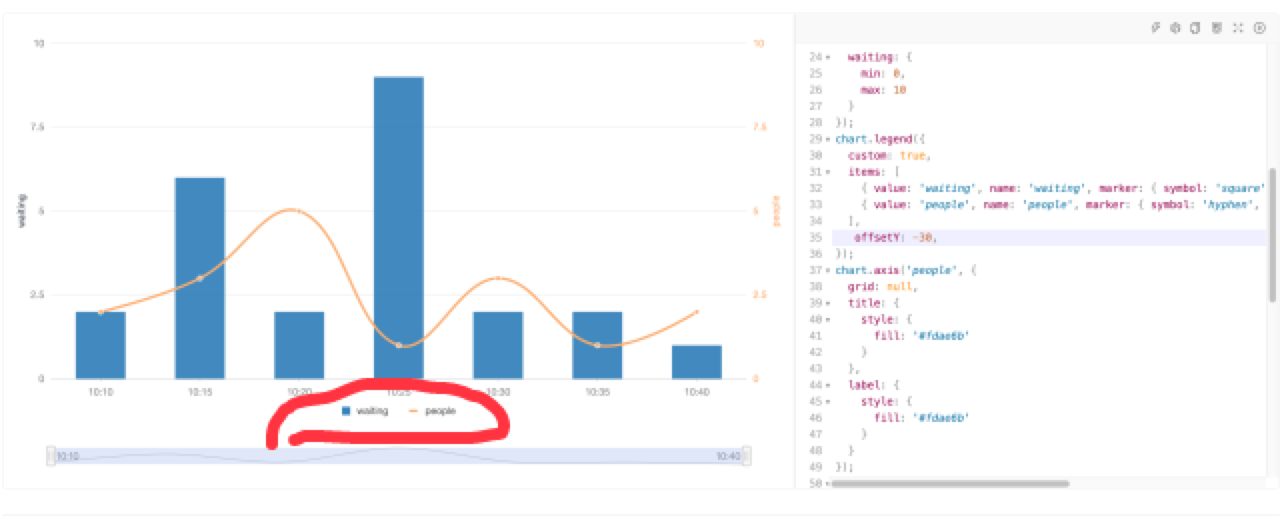Screen dimensions: 1280x520
Task: Click the second toolbar icon beside lightning bolt
Action: point(1176,28)
